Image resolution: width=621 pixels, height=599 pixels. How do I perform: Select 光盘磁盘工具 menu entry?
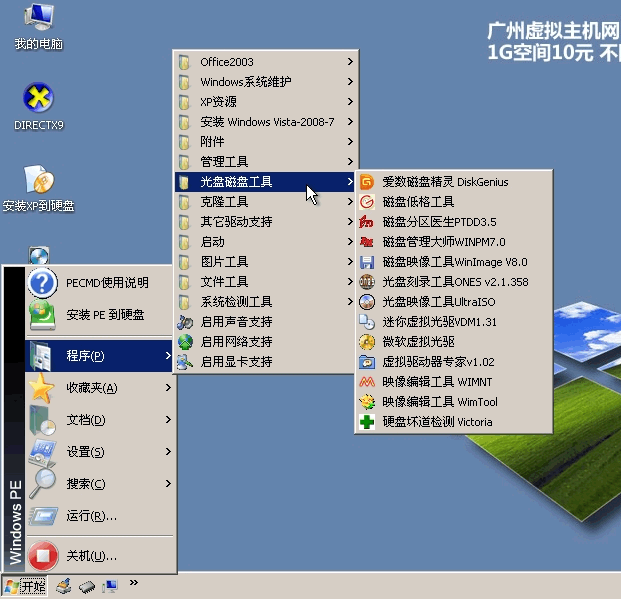click(x=265, y=182)
